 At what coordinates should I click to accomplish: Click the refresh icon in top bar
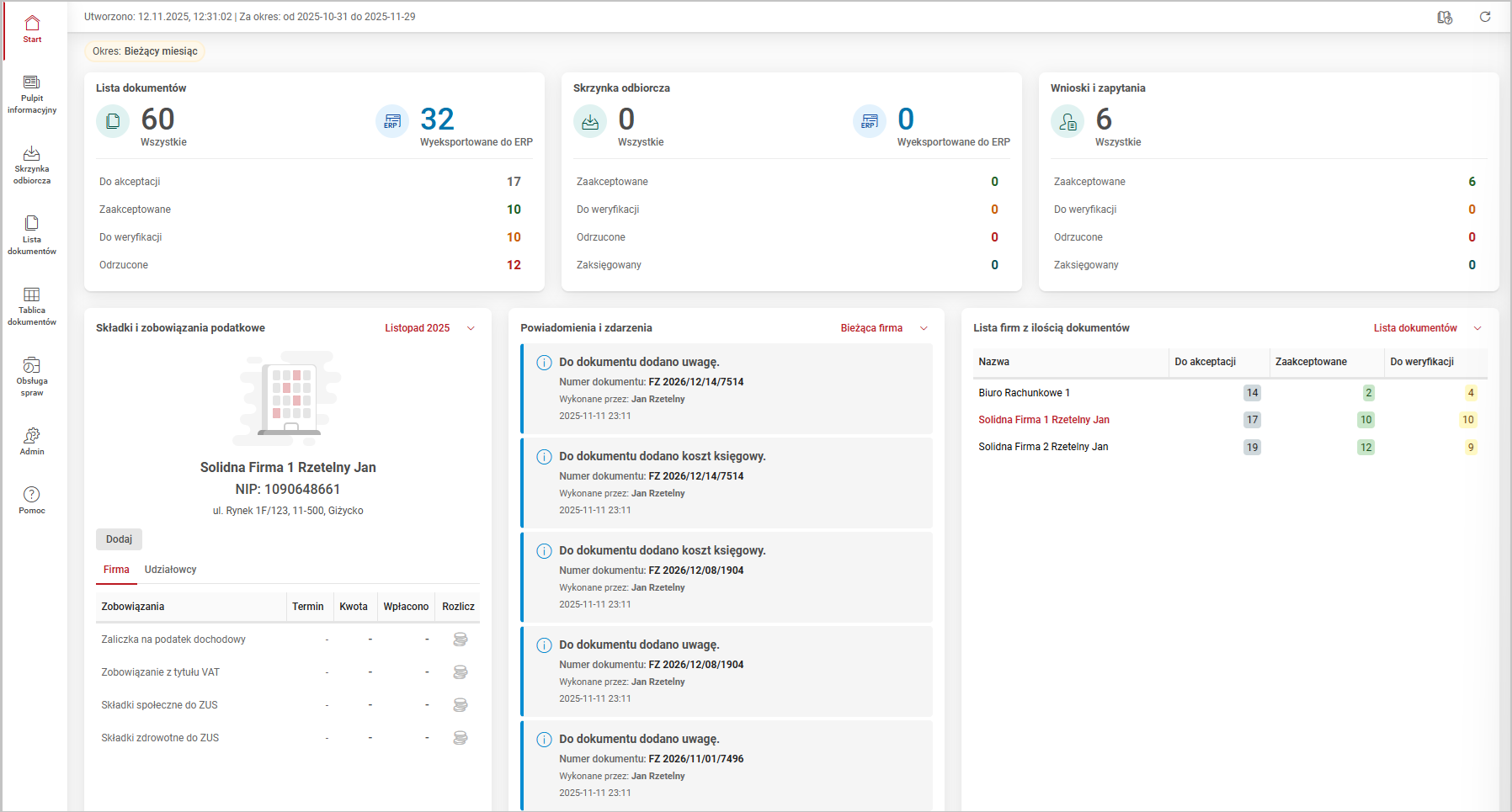coord(1485,17)
